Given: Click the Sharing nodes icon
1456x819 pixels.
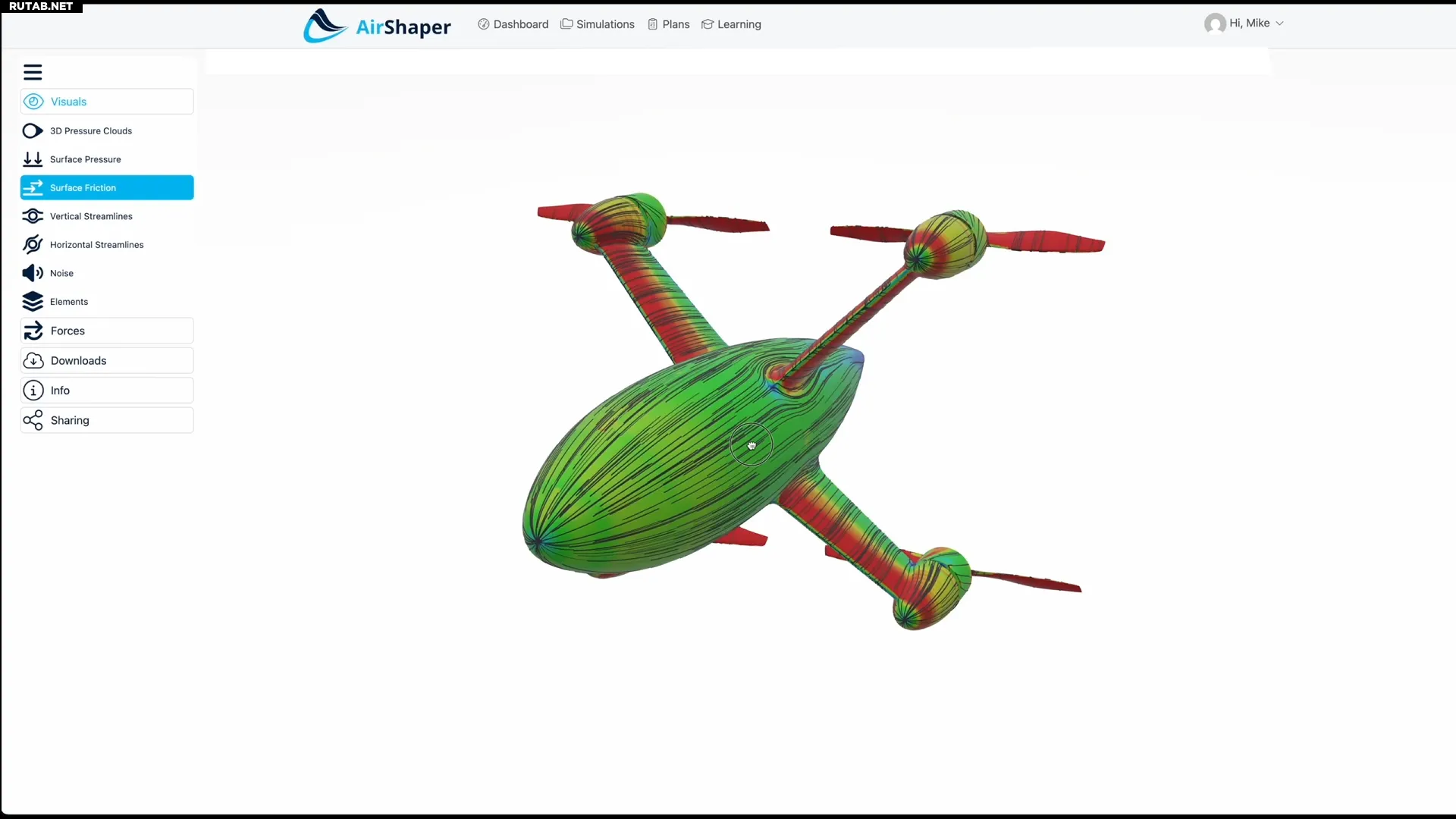Looking at the screenshot, I should coord(33,420).
